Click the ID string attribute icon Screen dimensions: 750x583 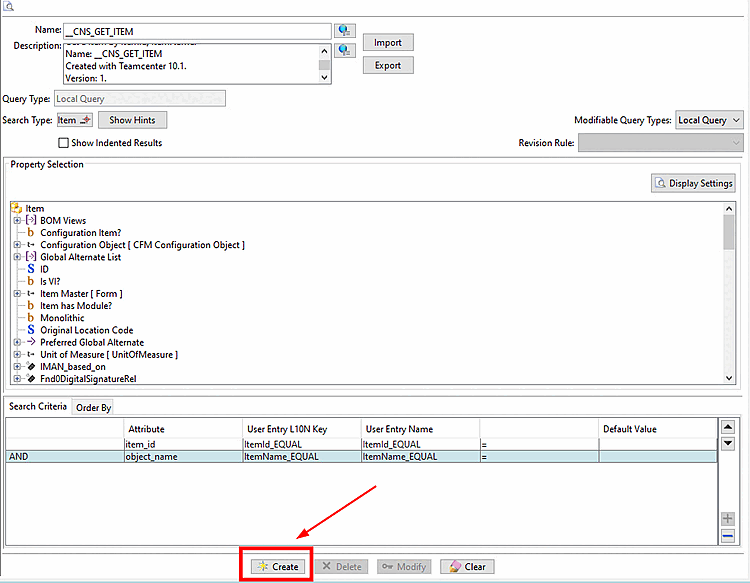click(31, 269)
